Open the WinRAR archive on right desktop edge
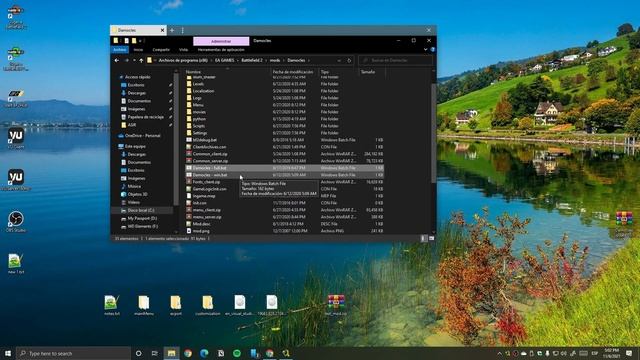This screenshot has width=640, height=360. tap(624, 224)
